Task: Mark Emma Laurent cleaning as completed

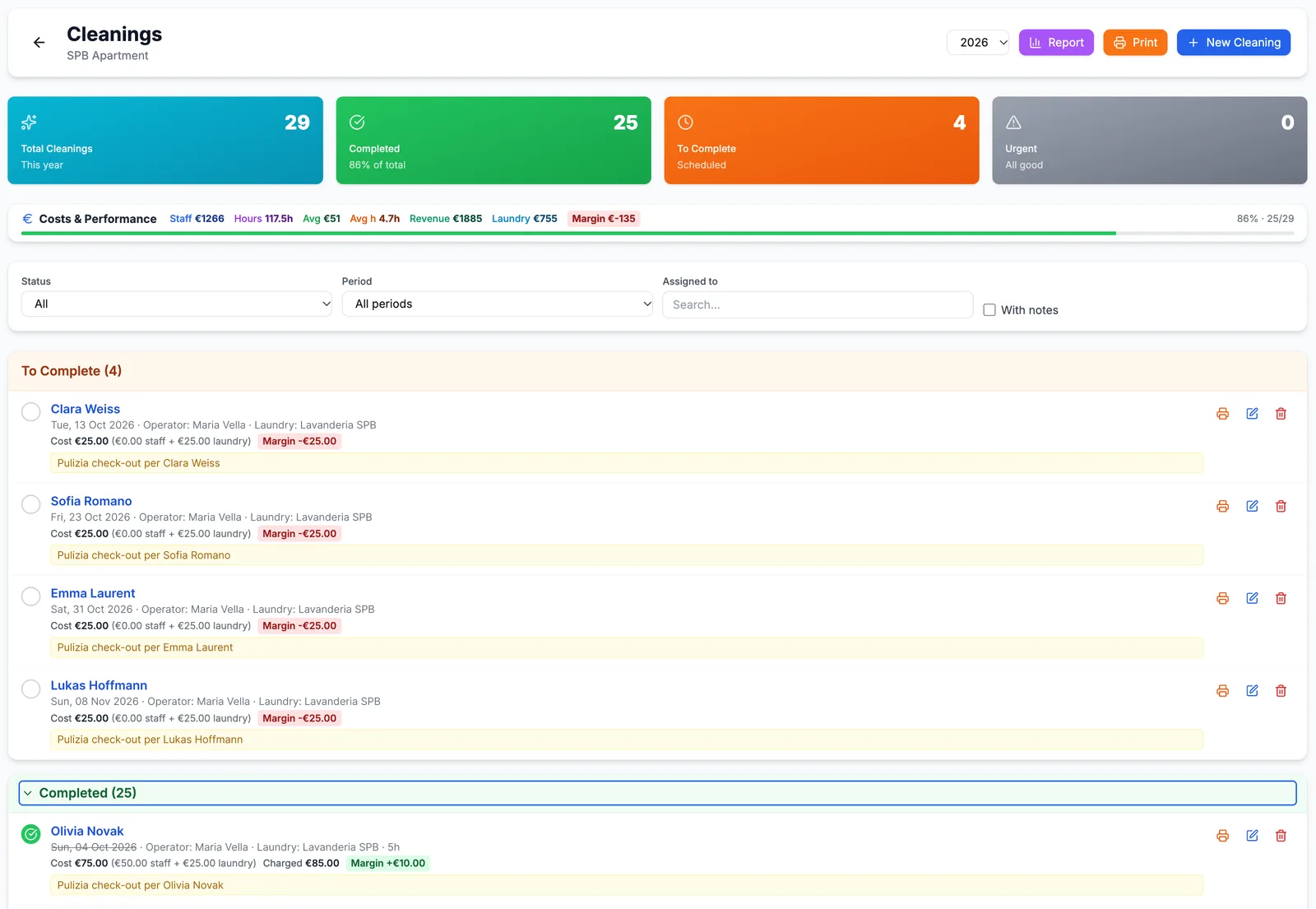Action: (30, 596)
